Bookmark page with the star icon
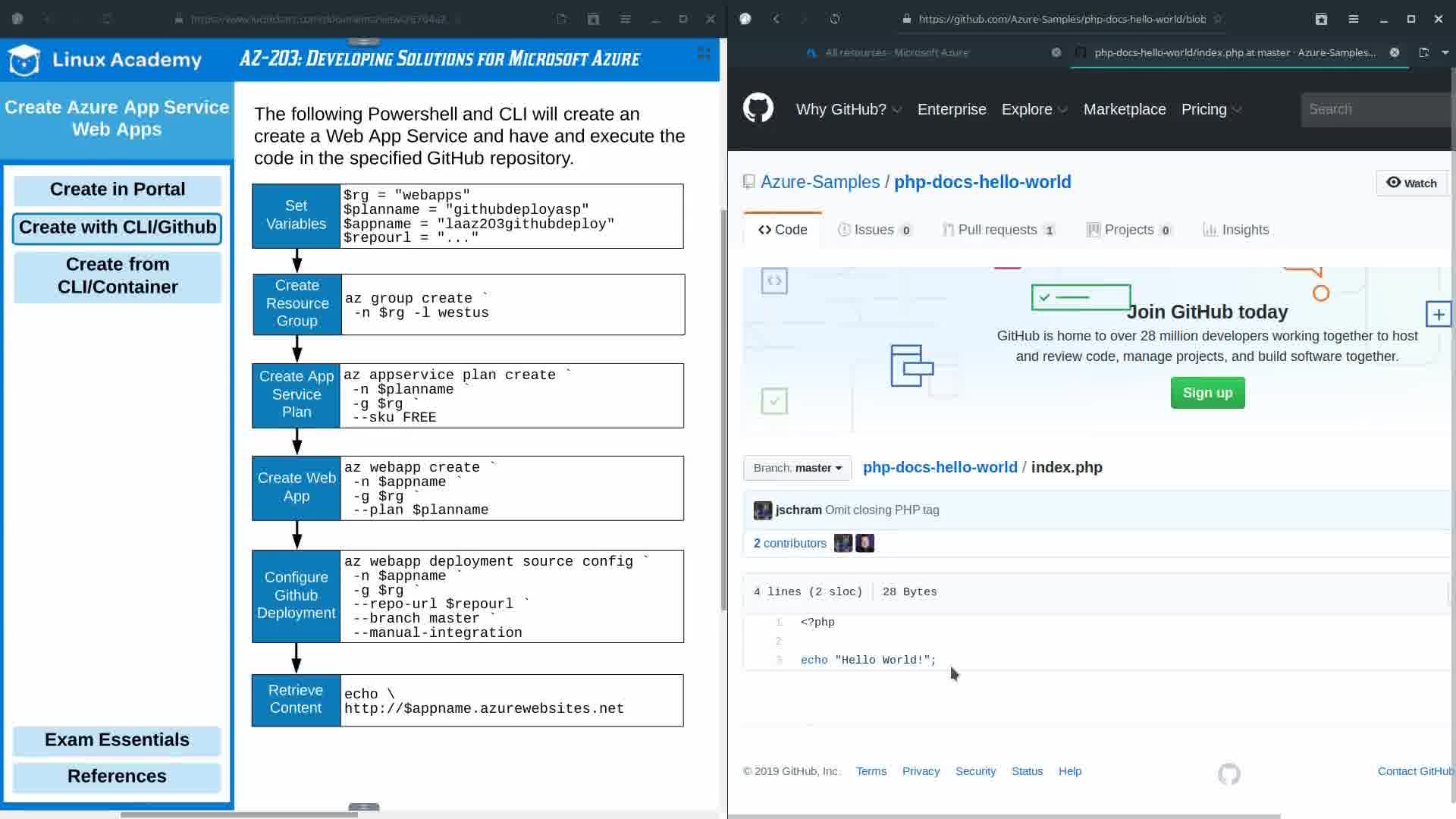1456x819 pixels. tap(1218, 19)
